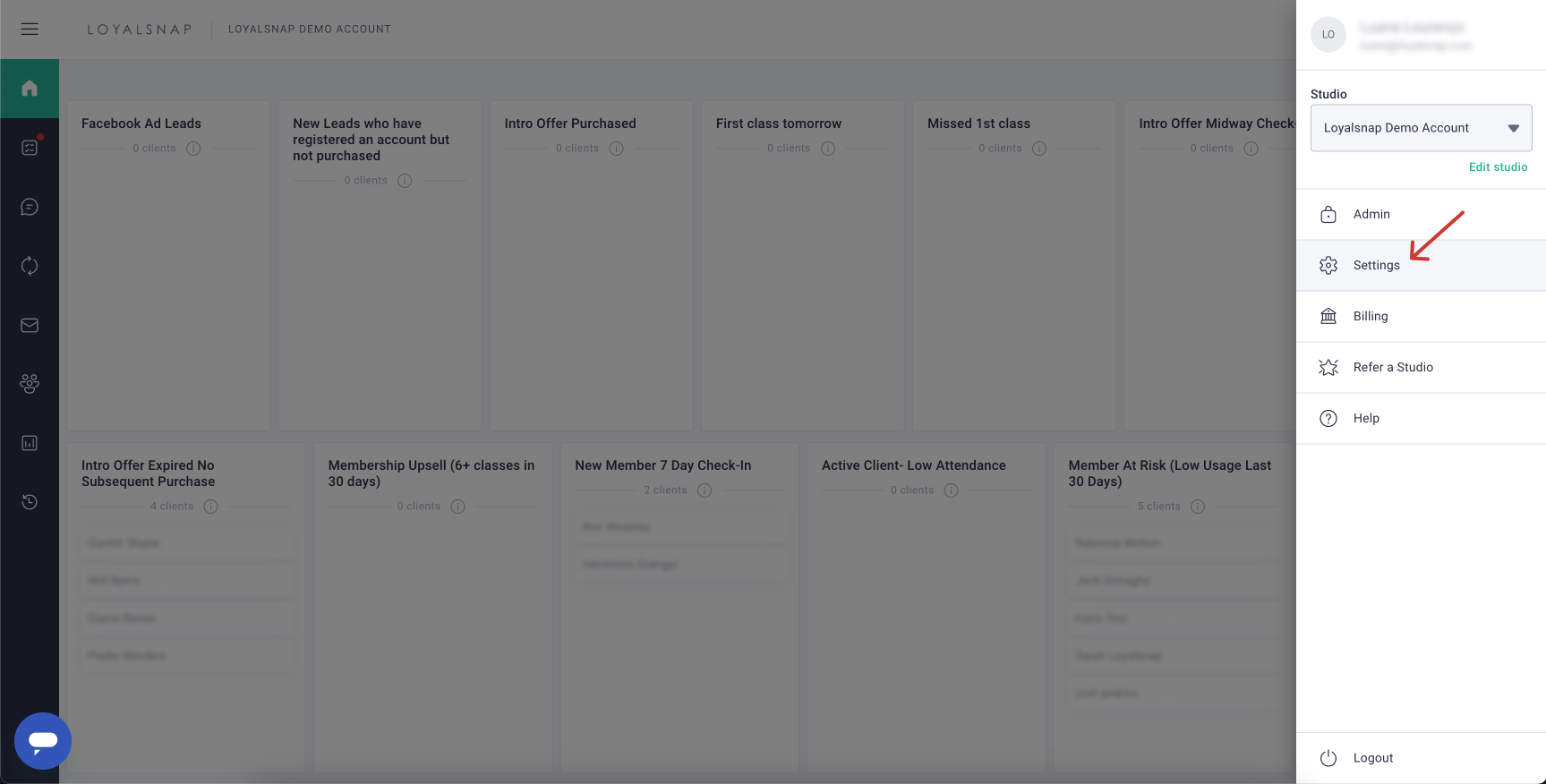Choose Refer a Studio menu item
This screenshot has height=784, width=1546.
(x=1392, y=368)
